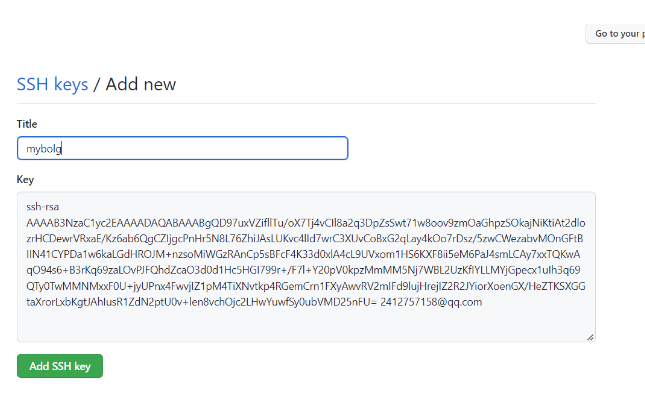Click the 2412757158@qq.com email in key
This screenshot has height=397, width=645.
pos(431,302)
